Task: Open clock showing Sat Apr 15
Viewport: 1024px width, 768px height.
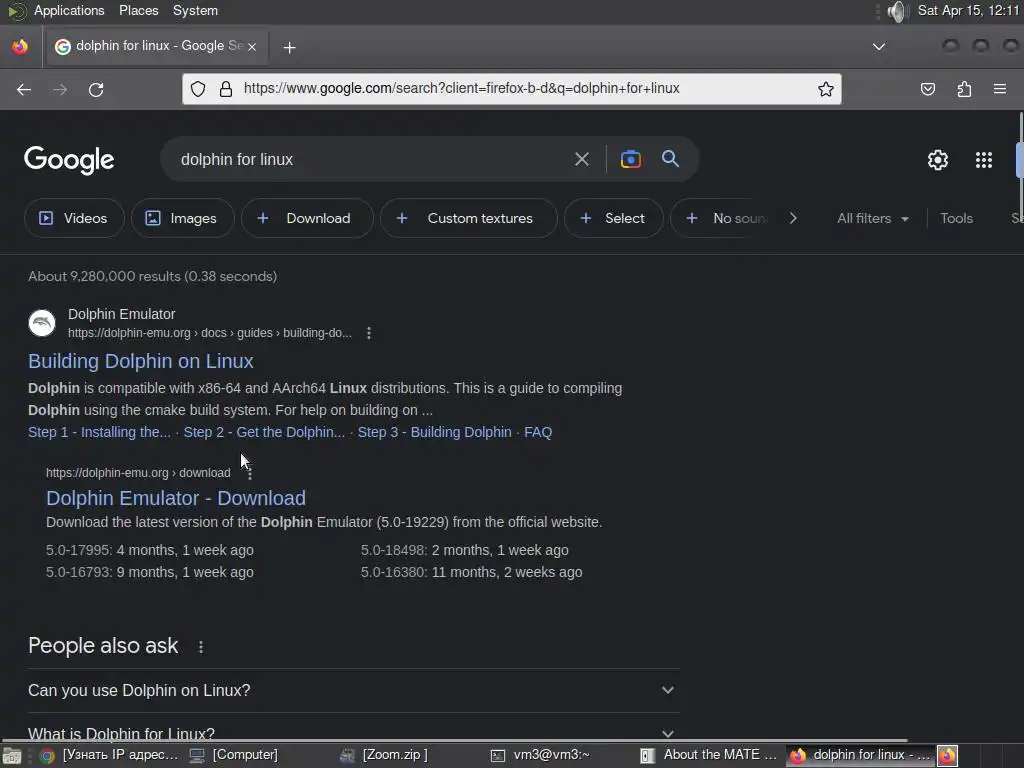Action: 968,10
